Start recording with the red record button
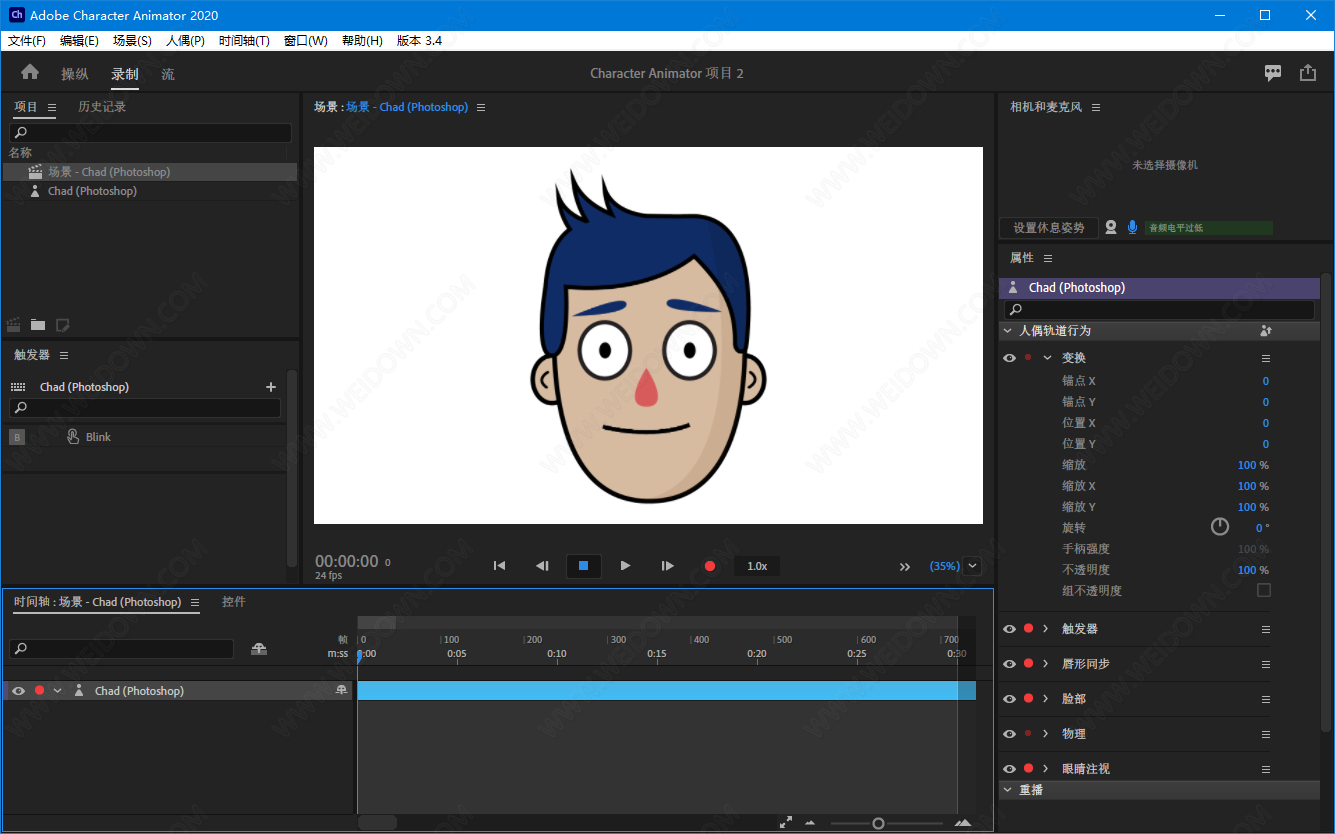1335x834 pixels. (710, 566)
